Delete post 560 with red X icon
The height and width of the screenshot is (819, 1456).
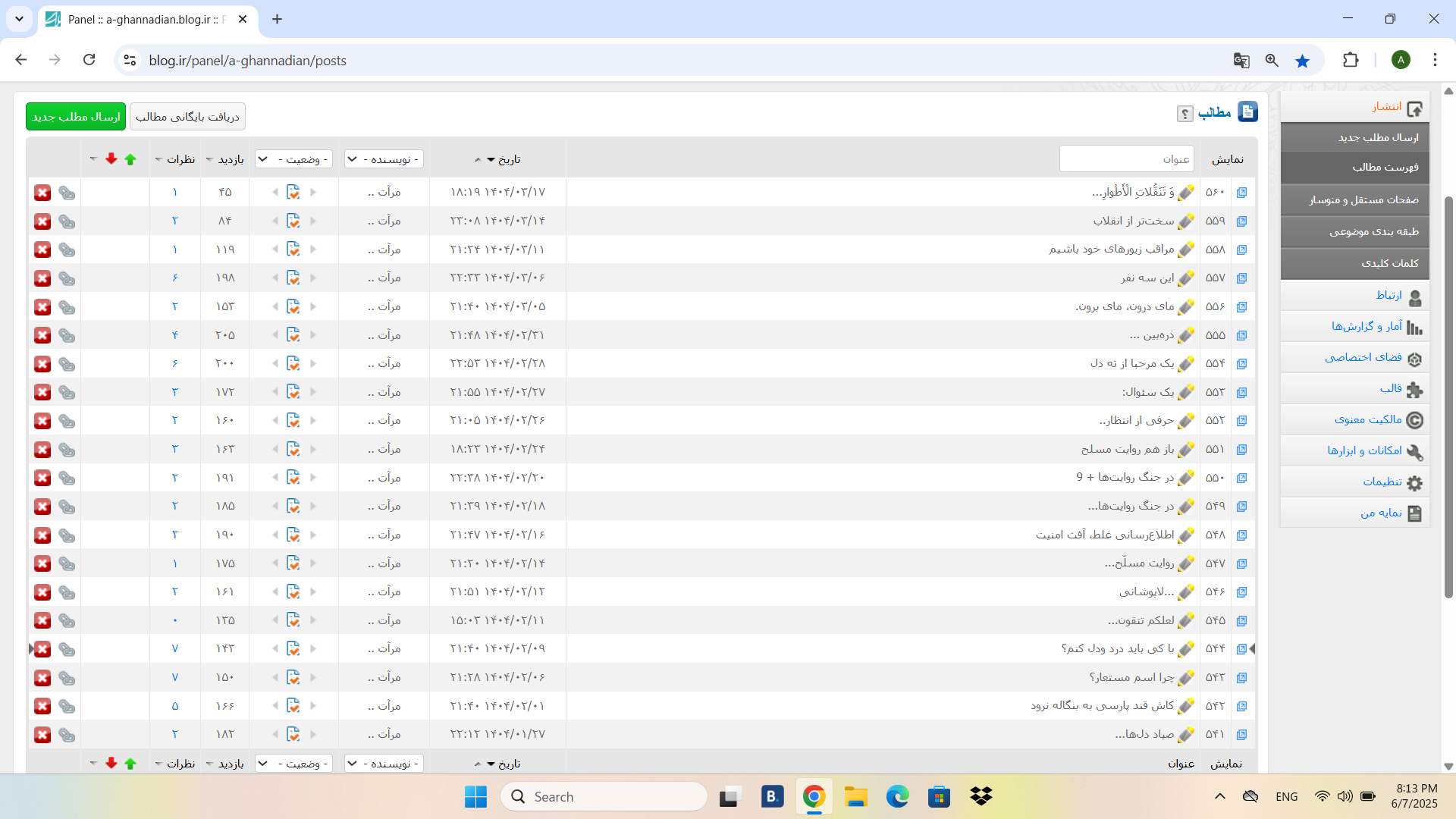click(x=42, y=193)
